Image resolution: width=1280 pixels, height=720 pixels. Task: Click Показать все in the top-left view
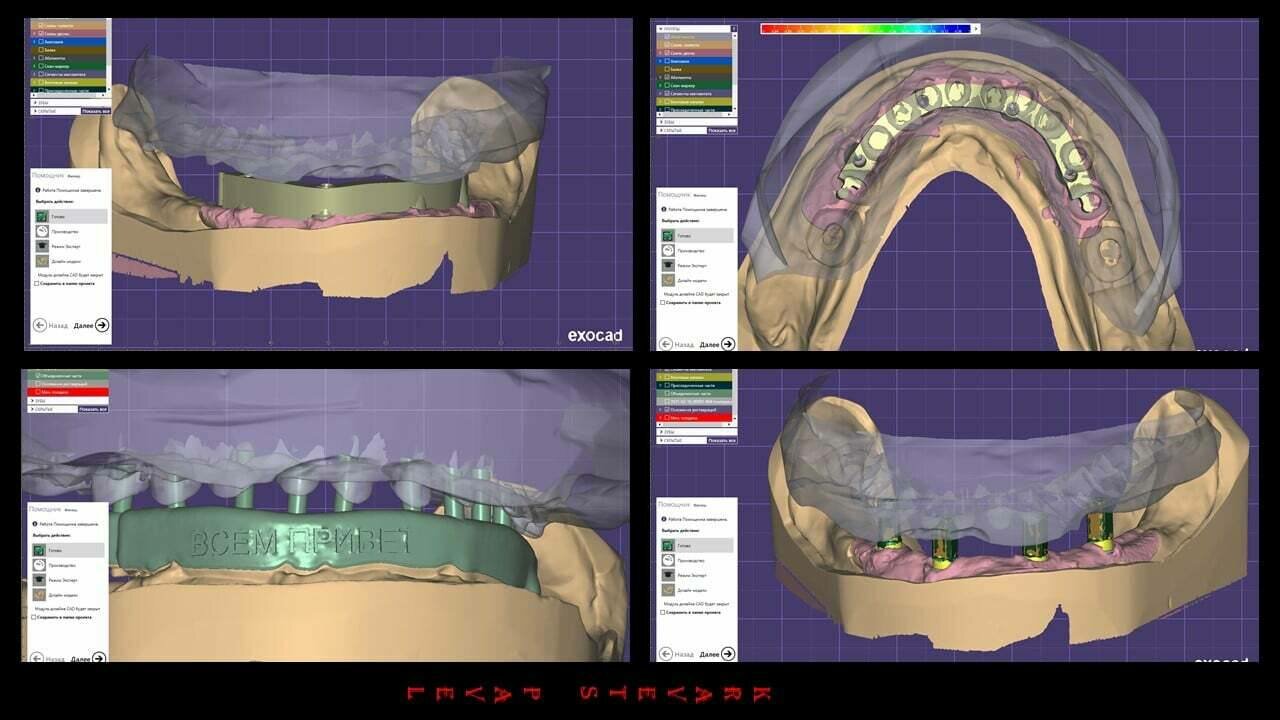(x=96, y=111)
